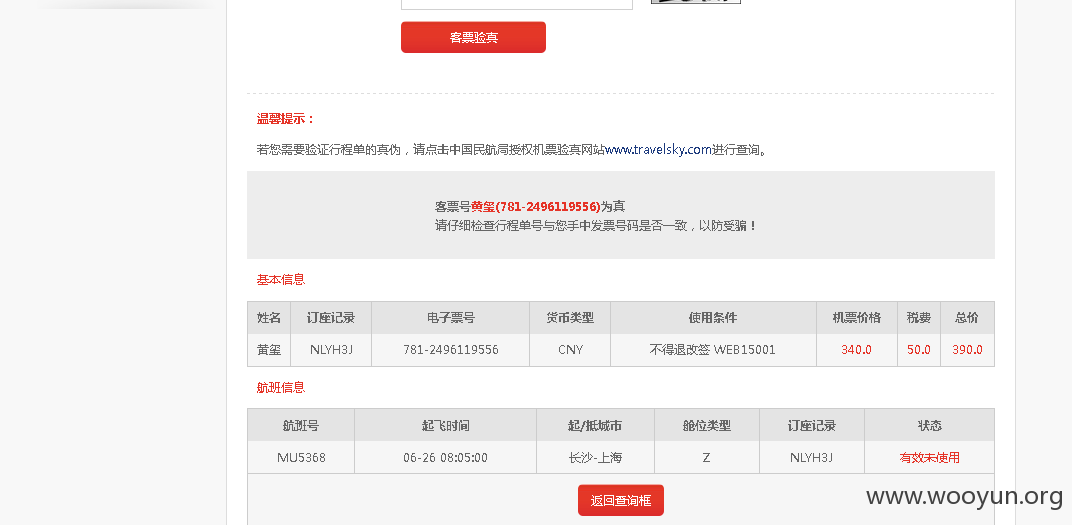Open the www.travelsky.com link
Screen dimensions: 1072x525
(658, 150)
